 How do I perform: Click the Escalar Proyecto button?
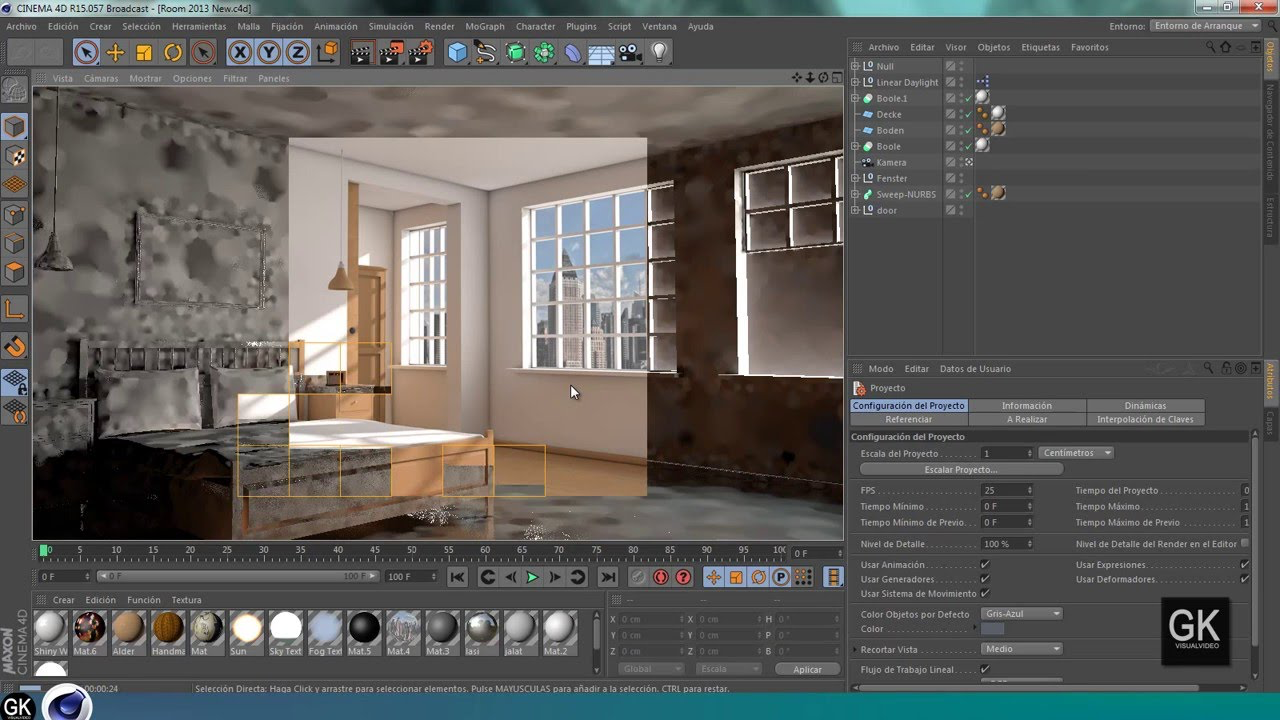click(x=961, y=469)
